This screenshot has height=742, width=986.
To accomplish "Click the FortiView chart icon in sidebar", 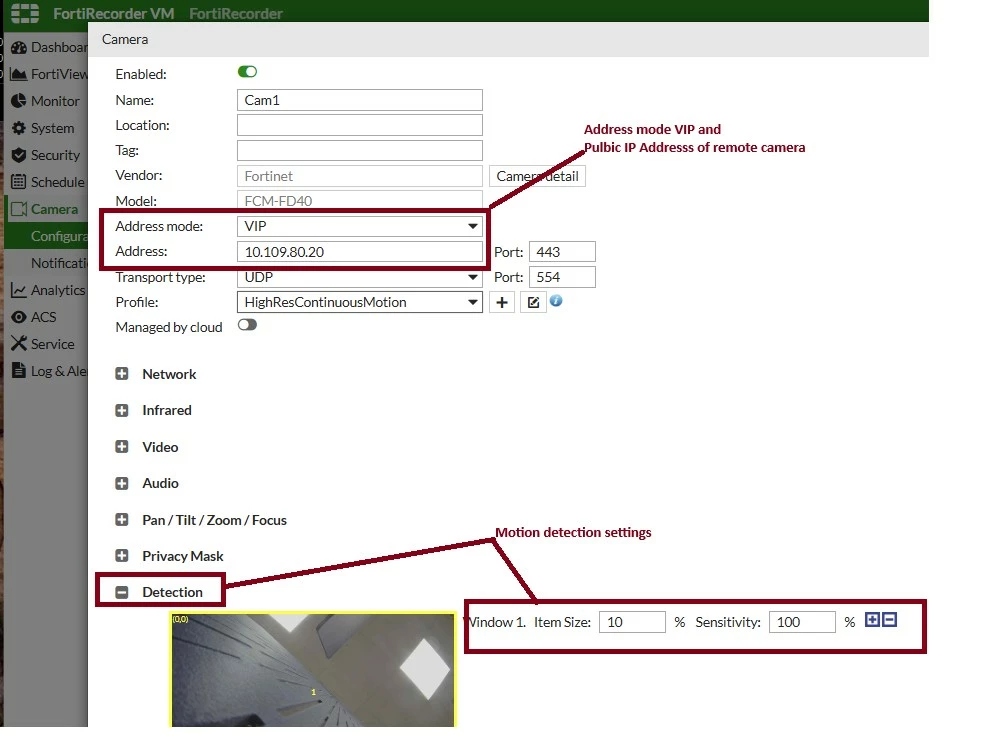I will (x=19, y=74).
